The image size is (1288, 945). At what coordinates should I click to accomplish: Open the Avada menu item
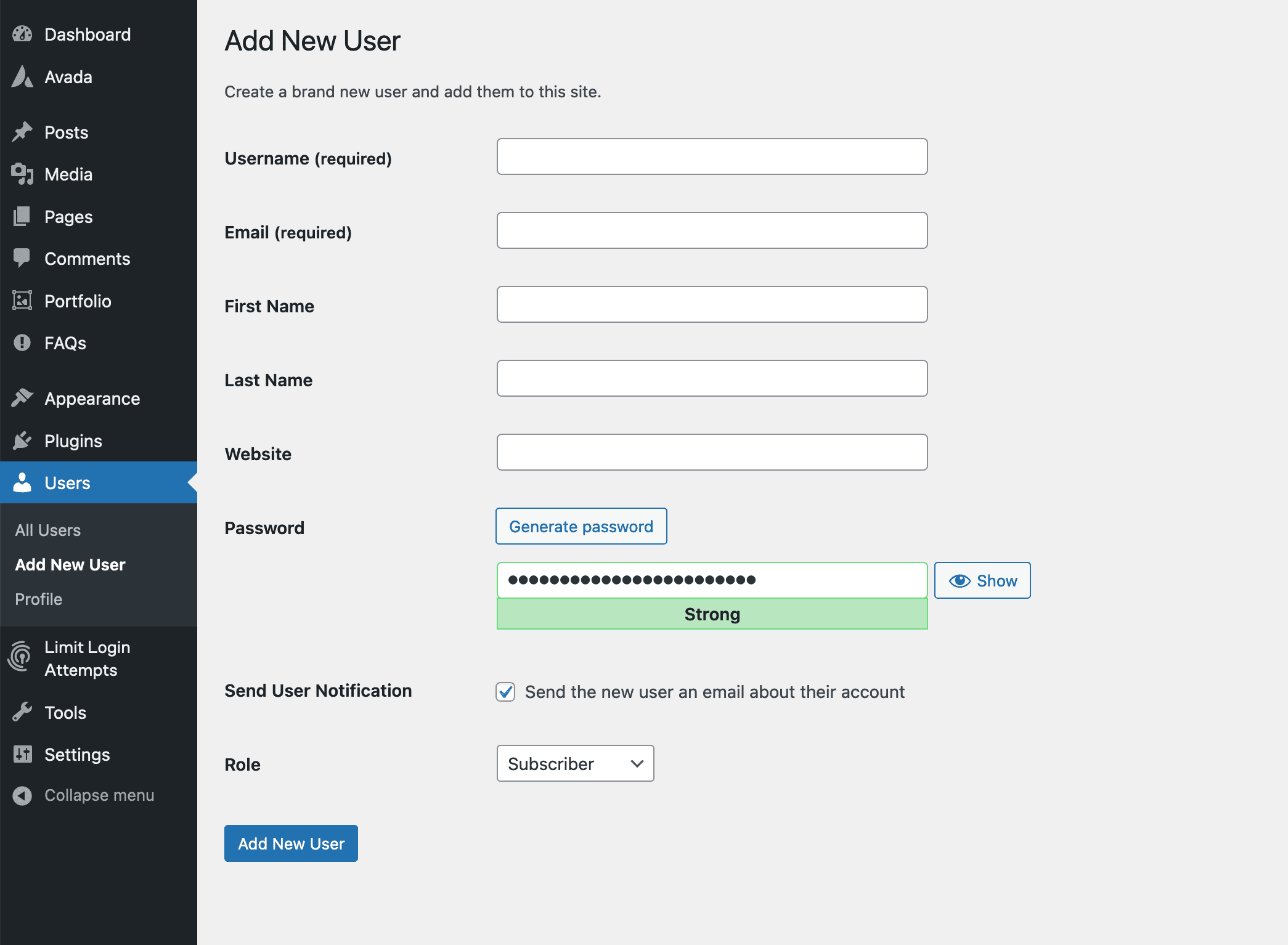[x=99, y=77]
